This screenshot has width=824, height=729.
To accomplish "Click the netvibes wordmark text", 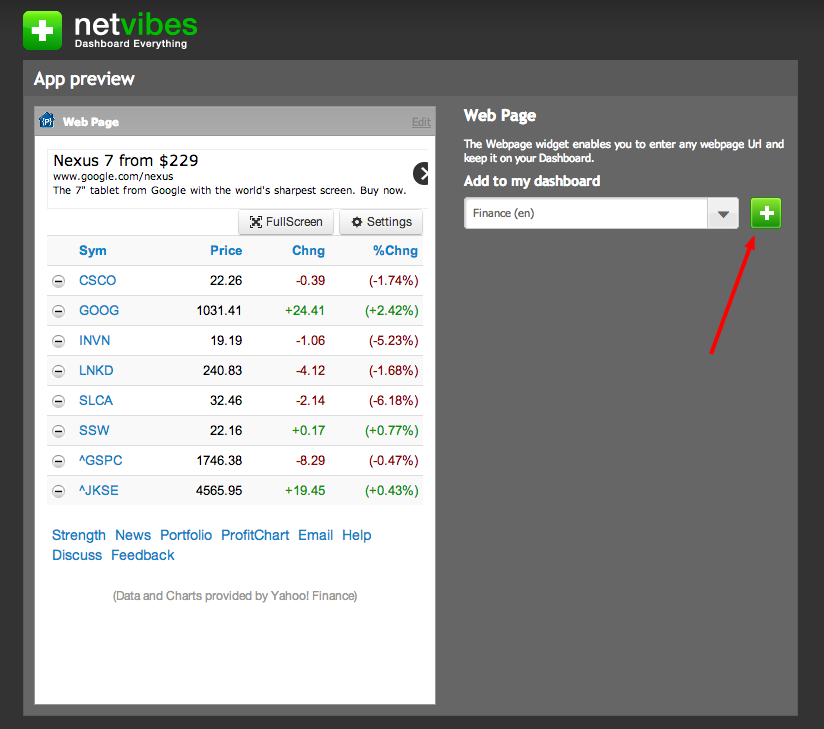I will coord(136,25).
